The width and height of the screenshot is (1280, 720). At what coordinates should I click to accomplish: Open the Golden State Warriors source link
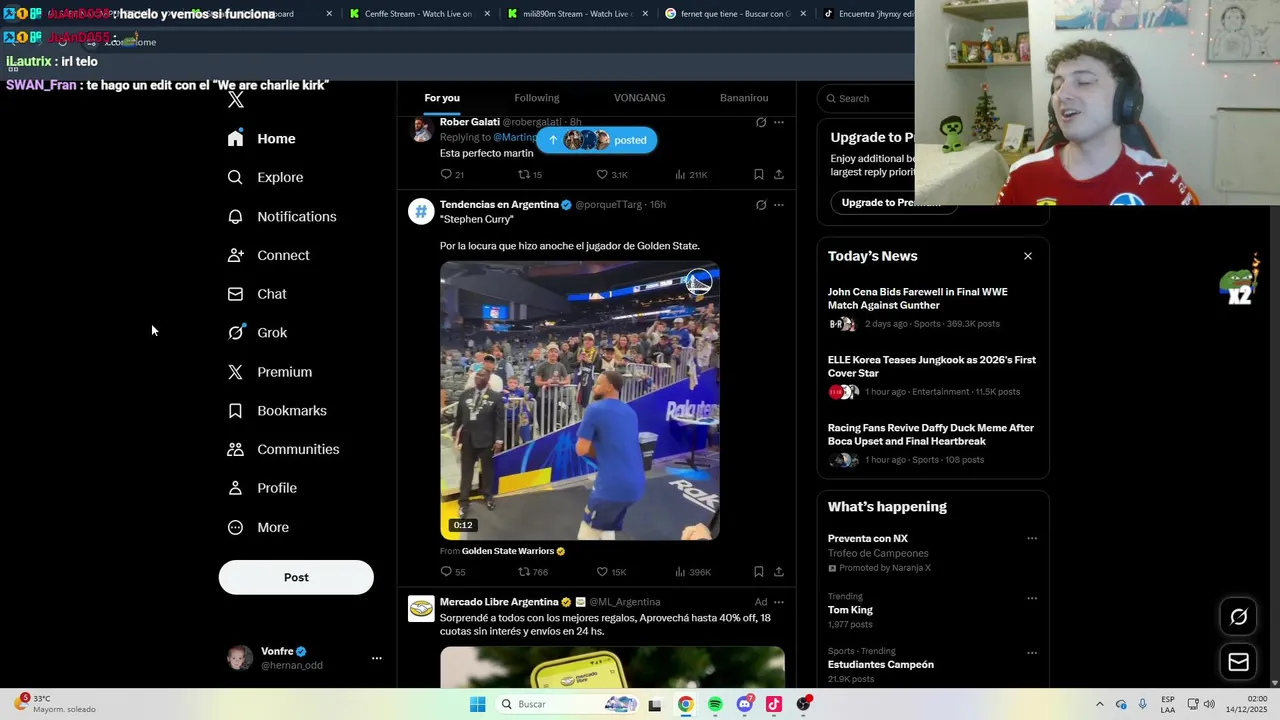pos(508,551)
